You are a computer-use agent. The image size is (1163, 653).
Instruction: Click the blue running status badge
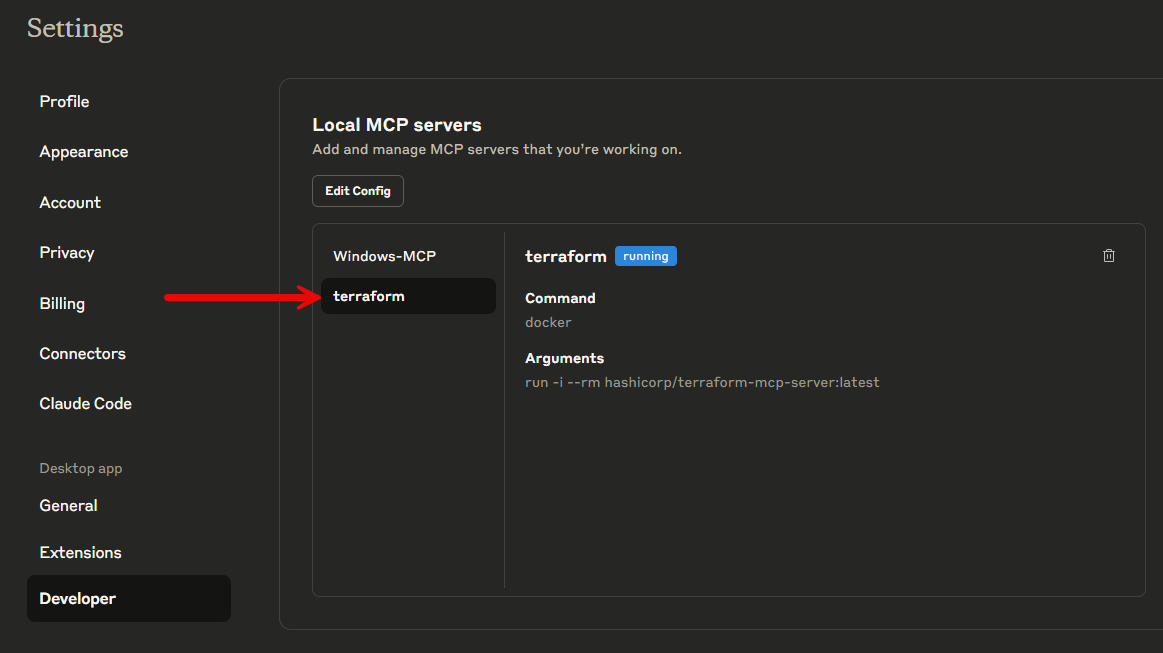click(x=645, y=256)
